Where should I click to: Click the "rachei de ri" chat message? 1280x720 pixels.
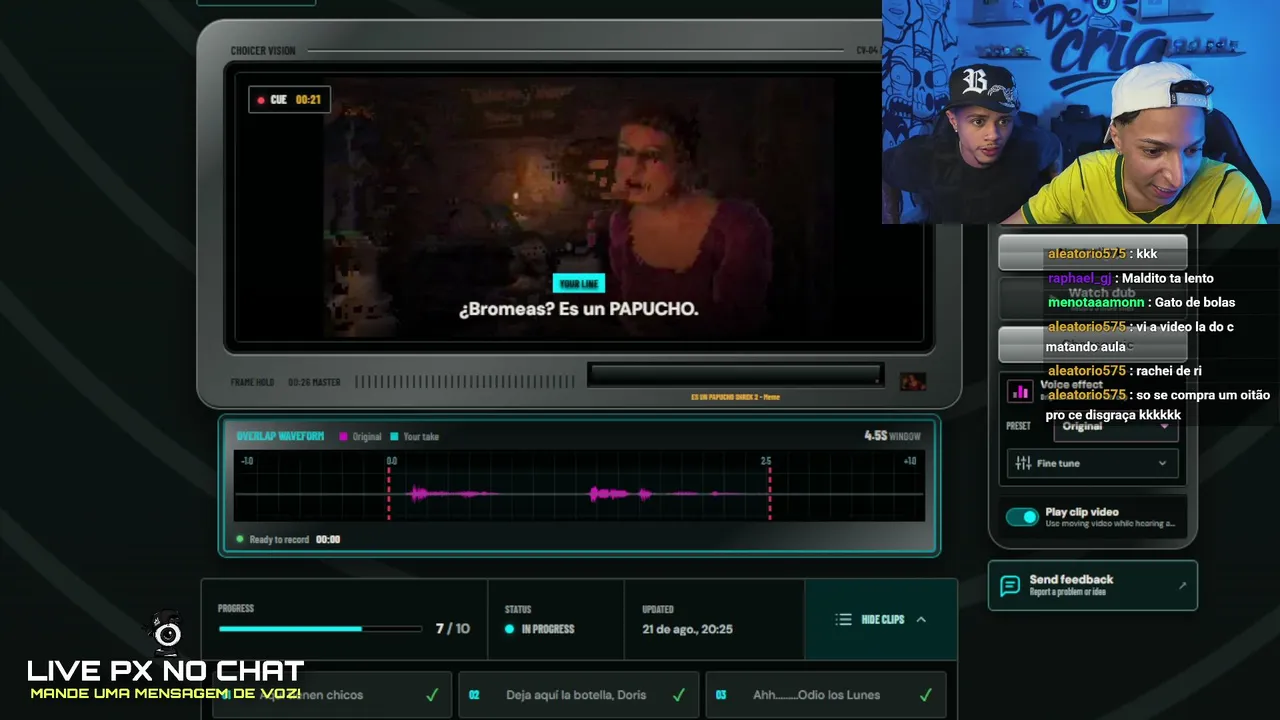point(1169,371)
